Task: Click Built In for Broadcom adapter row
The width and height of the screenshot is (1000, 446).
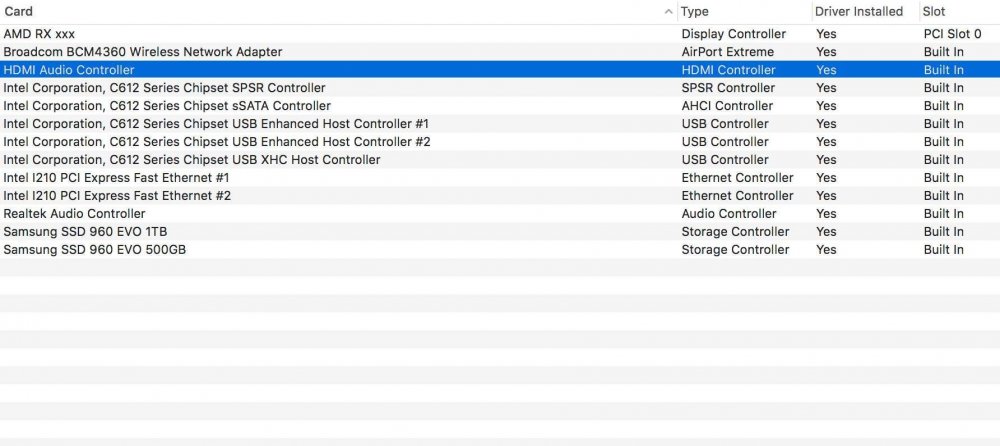Action: [943, 52]
